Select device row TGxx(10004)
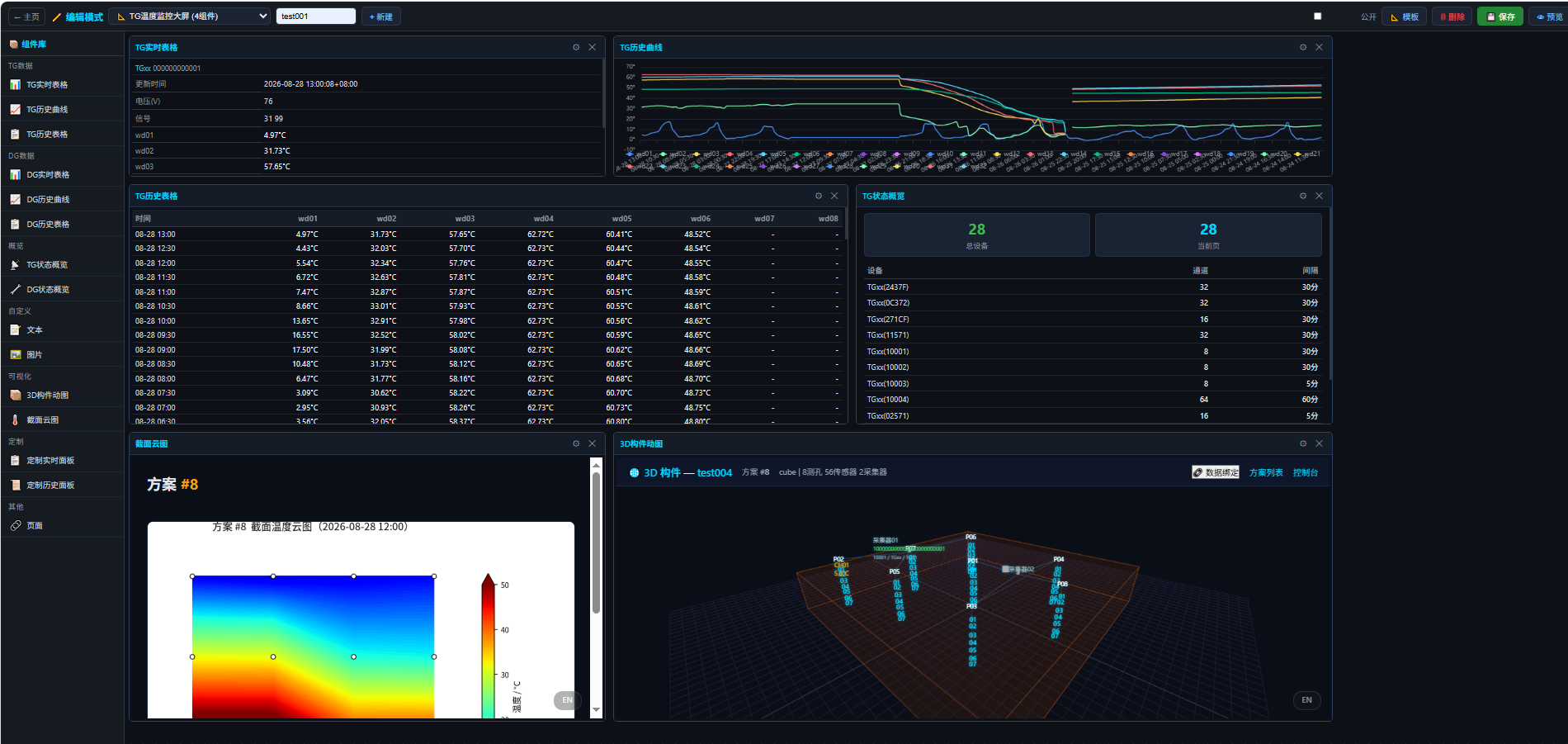 pyautogui.click(x=1093, y=400)
